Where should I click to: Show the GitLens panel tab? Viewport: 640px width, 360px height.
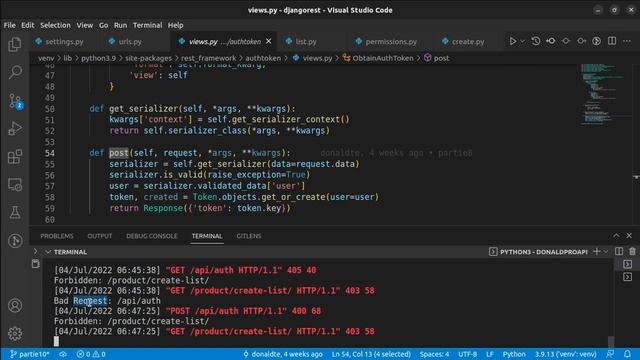(249, 236)
